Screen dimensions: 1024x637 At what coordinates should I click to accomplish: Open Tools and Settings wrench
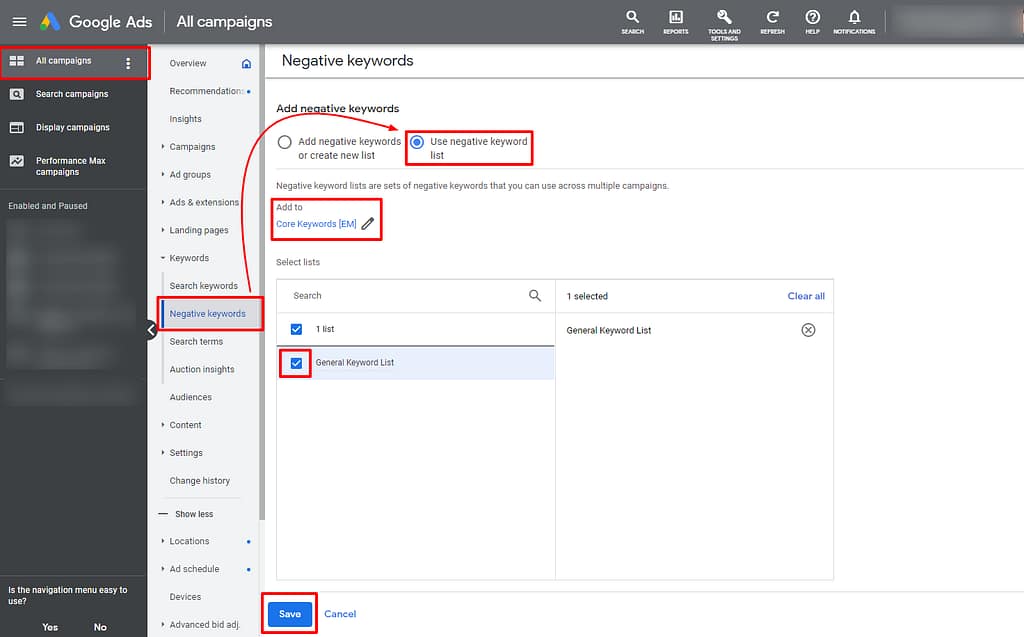tap(724, 20)
